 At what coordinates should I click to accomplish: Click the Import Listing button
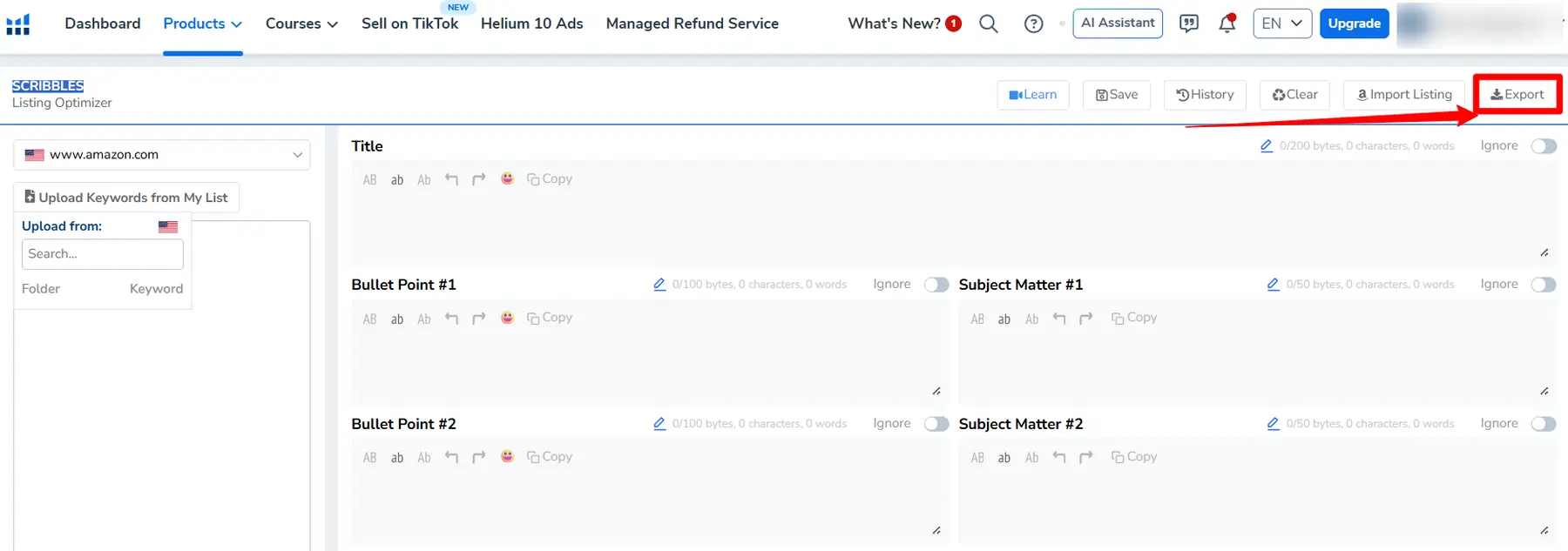coord(1403,94)
